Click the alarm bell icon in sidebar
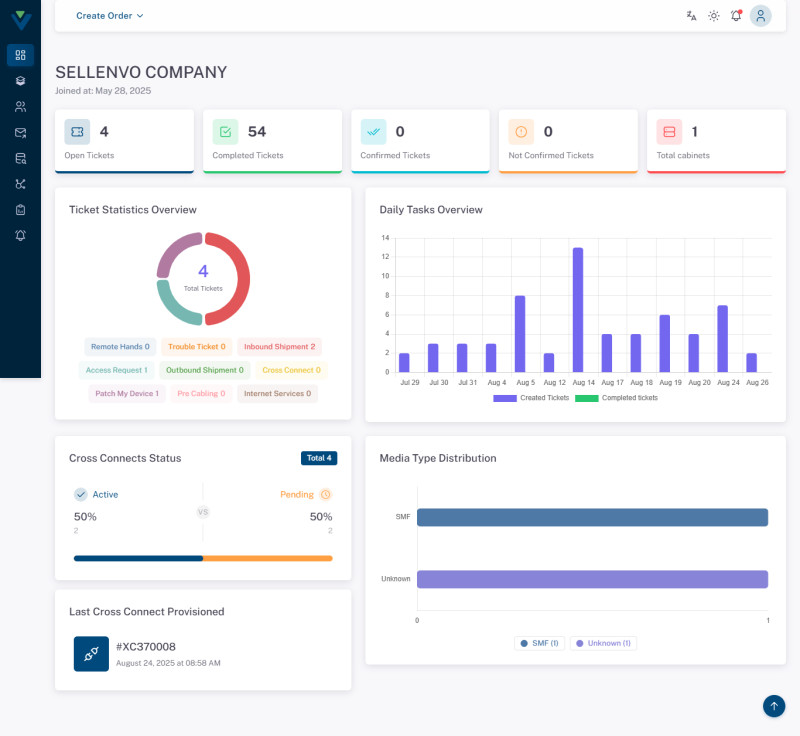Viewport: 800px width, 736px height. pos(20,236)
